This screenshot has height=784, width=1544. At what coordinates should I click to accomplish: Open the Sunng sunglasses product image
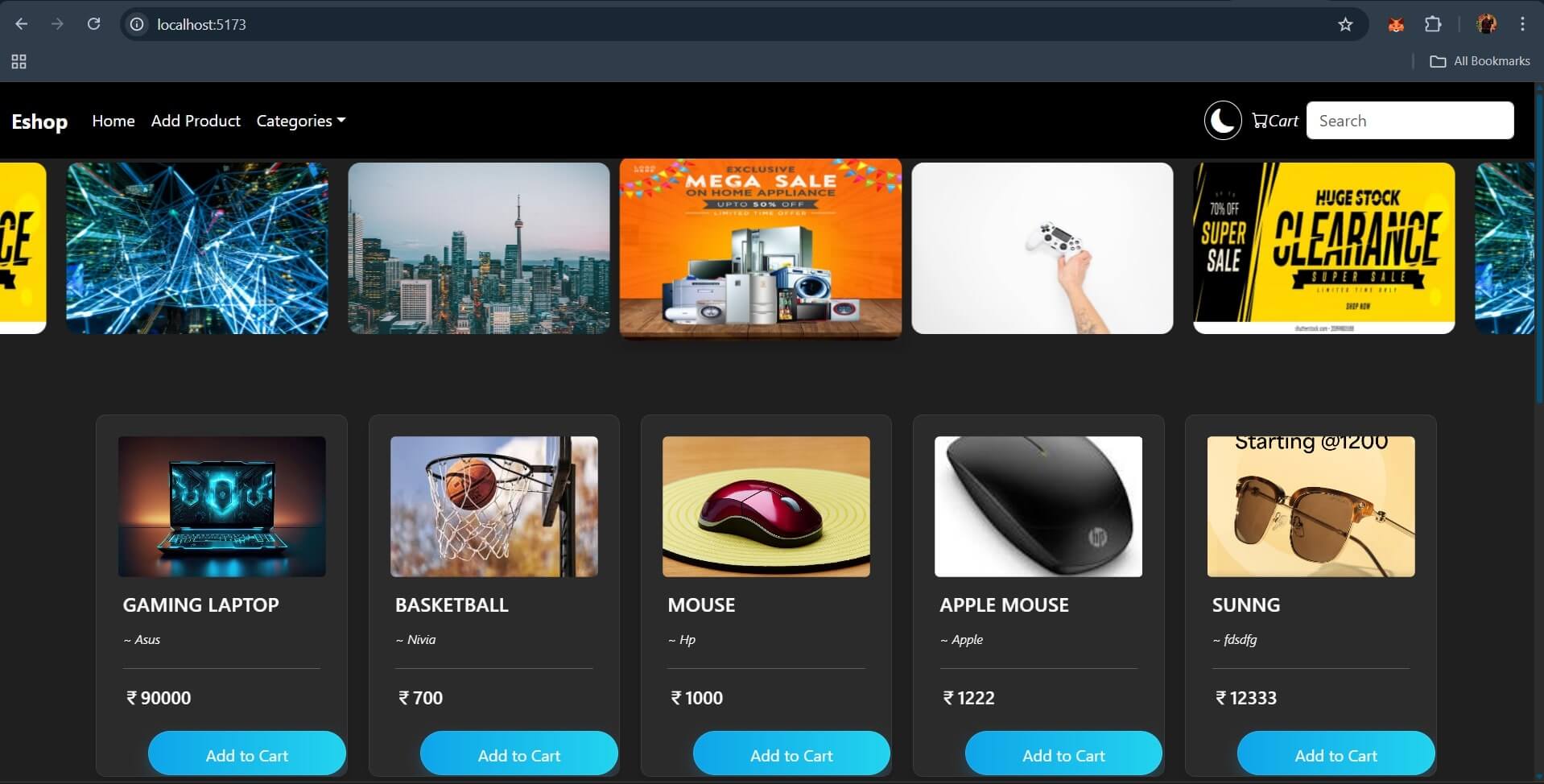(1311, 506)
